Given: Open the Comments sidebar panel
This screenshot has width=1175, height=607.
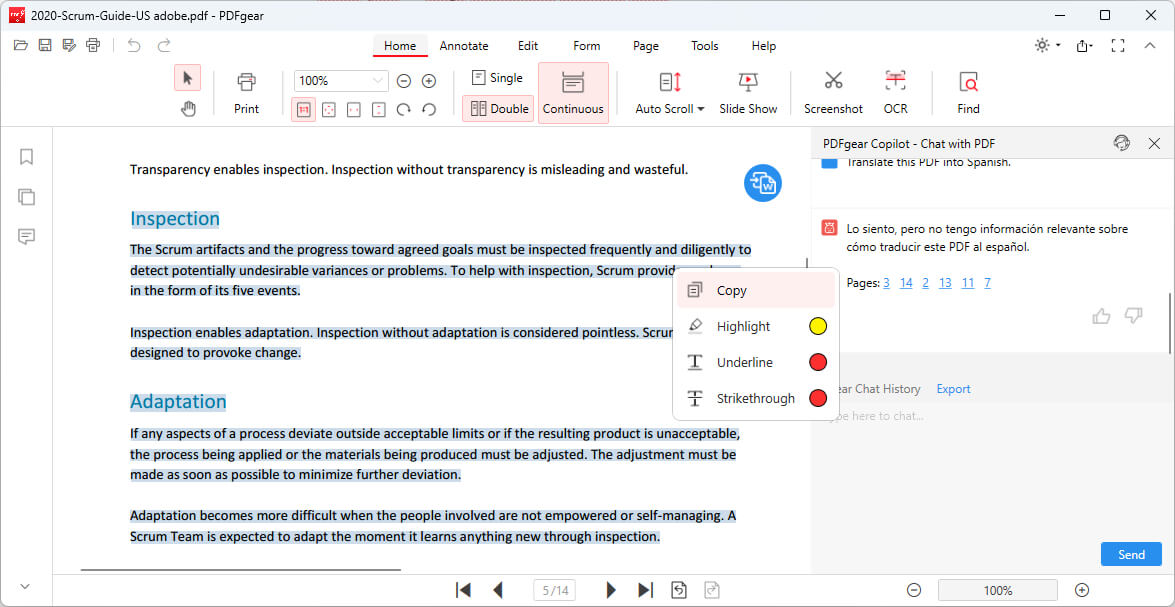Looking at the screenshot, I should [x=26, y=237].
